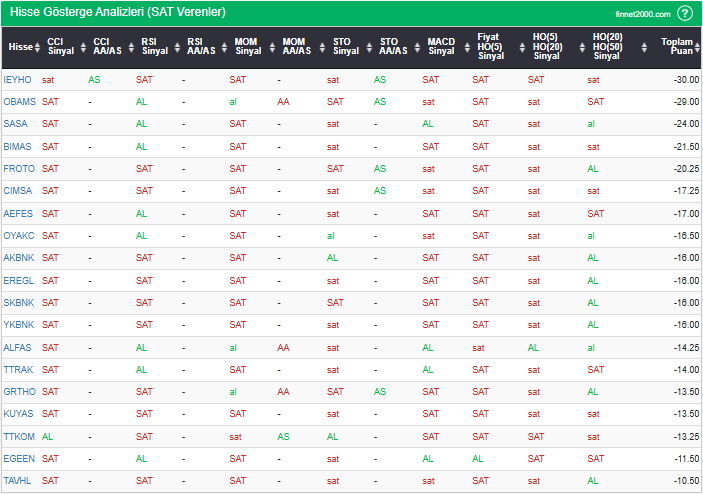Sort by MACD Sinyal column header

coord(440,47)
